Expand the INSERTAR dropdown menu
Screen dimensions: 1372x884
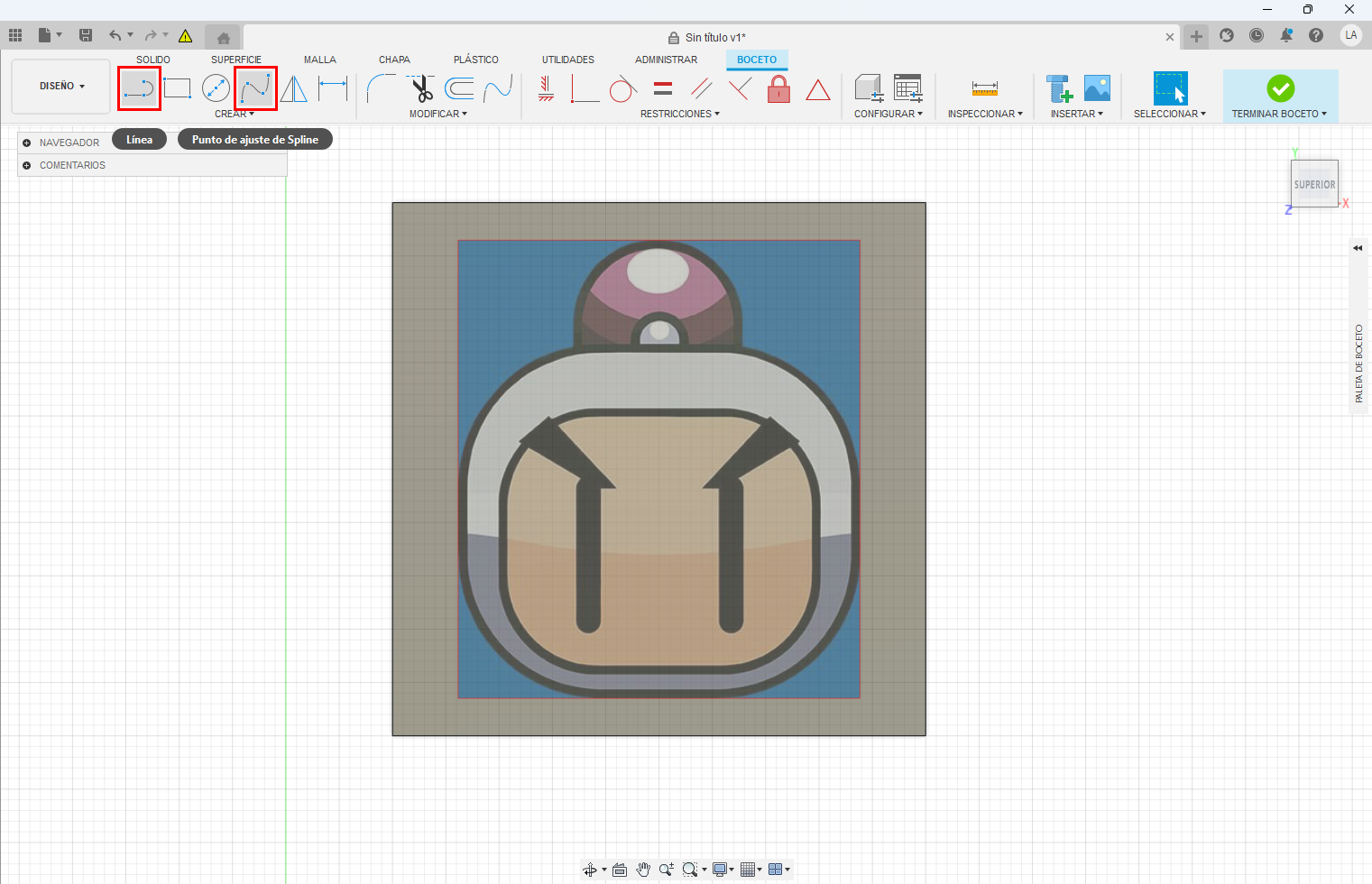tap(1077, 114)
